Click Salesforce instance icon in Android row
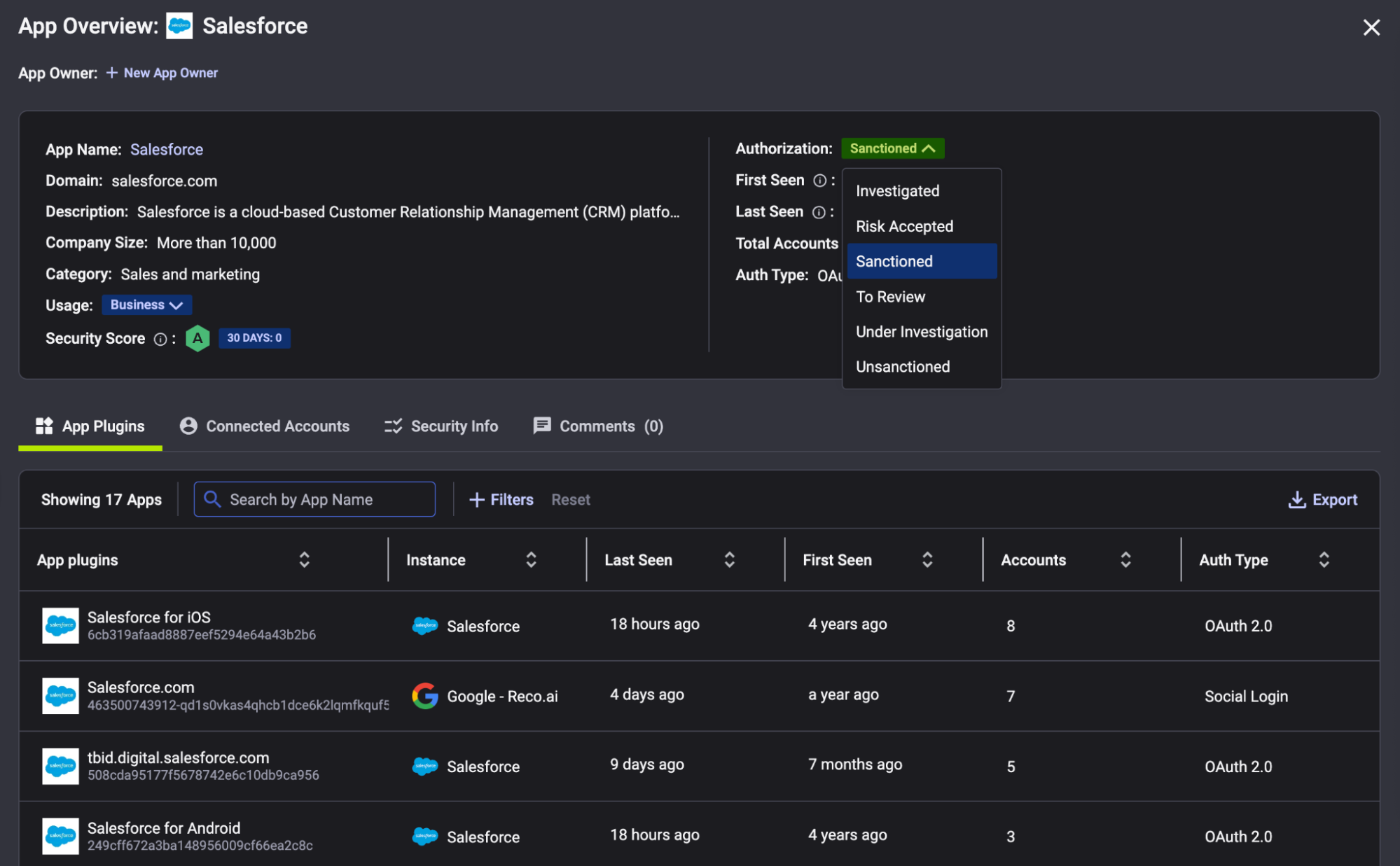Viewport: 1400px width, 866px height. coord(425,837)
